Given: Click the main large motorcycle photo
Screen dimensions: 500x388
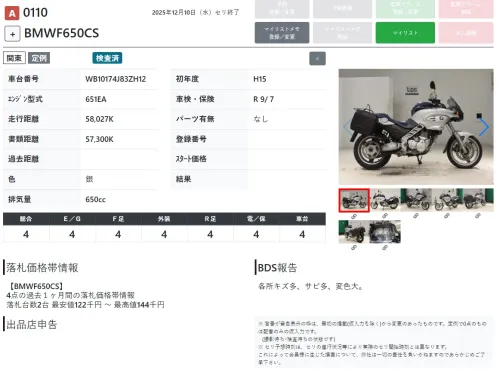Looking at the screenshot, I should 416,127.
